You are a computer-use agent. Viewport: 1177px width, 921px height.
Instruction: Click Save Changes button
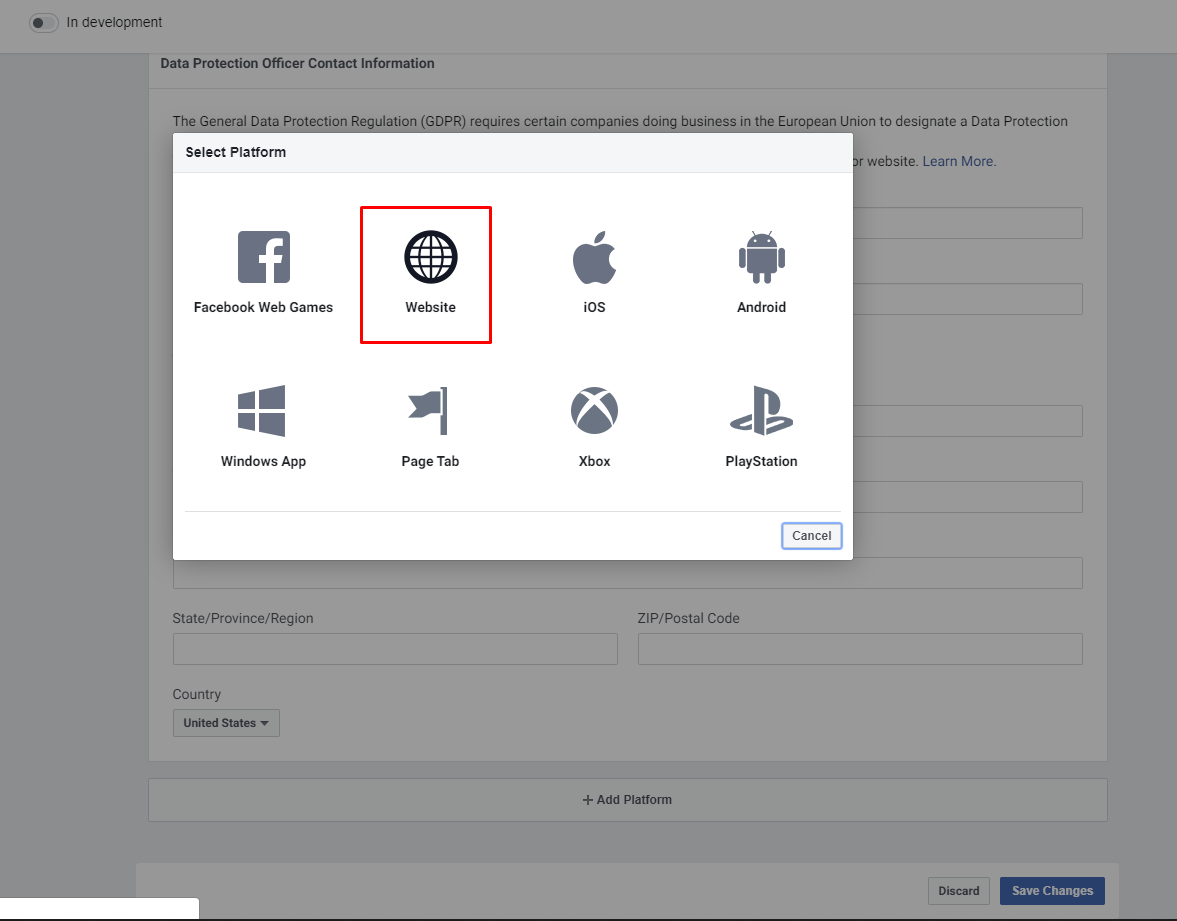click(1052, 891)
